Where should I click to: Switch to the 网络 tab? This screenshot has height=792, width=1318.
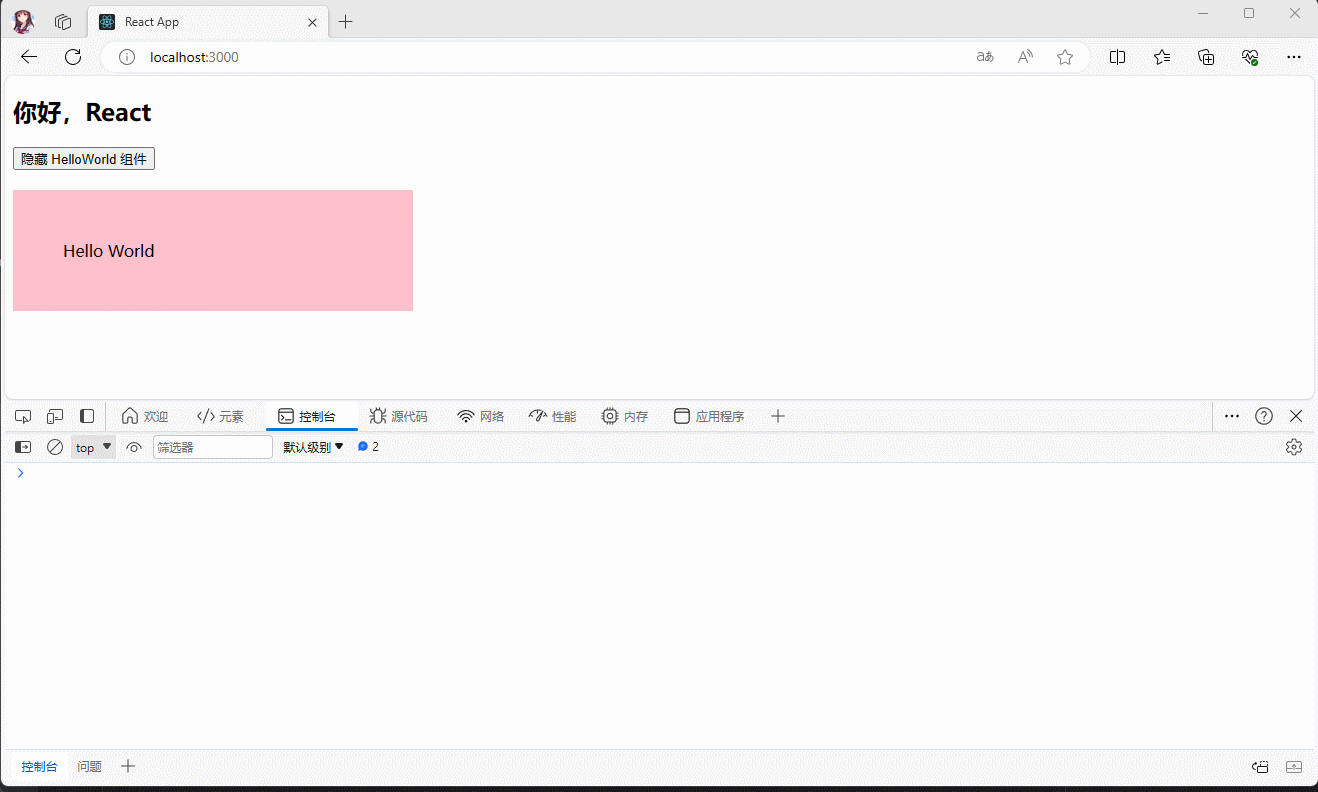[481, 416]
